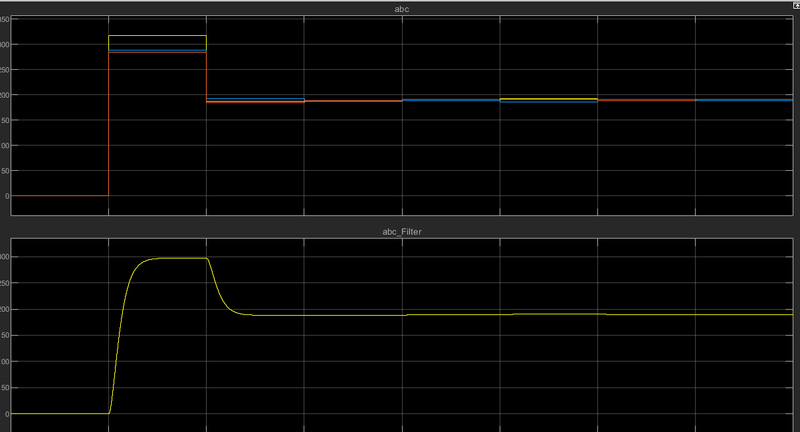Click the top y-axis label of abc plot
The image size is (800, 432).
coord(5,19)
